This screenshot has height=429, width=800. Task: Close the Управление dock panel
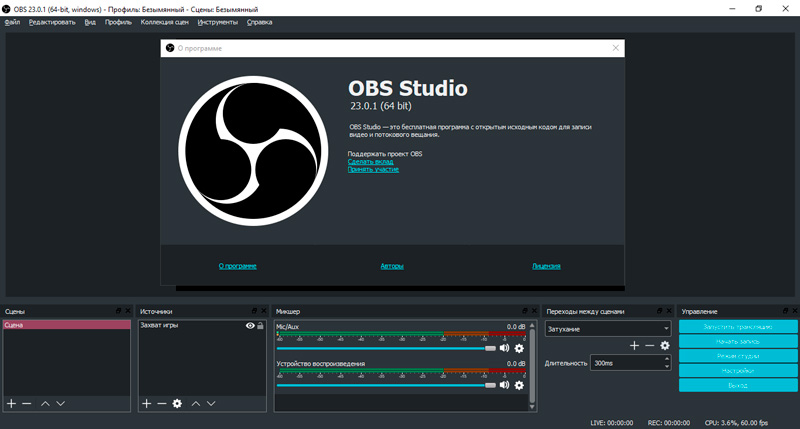point(794,311)
